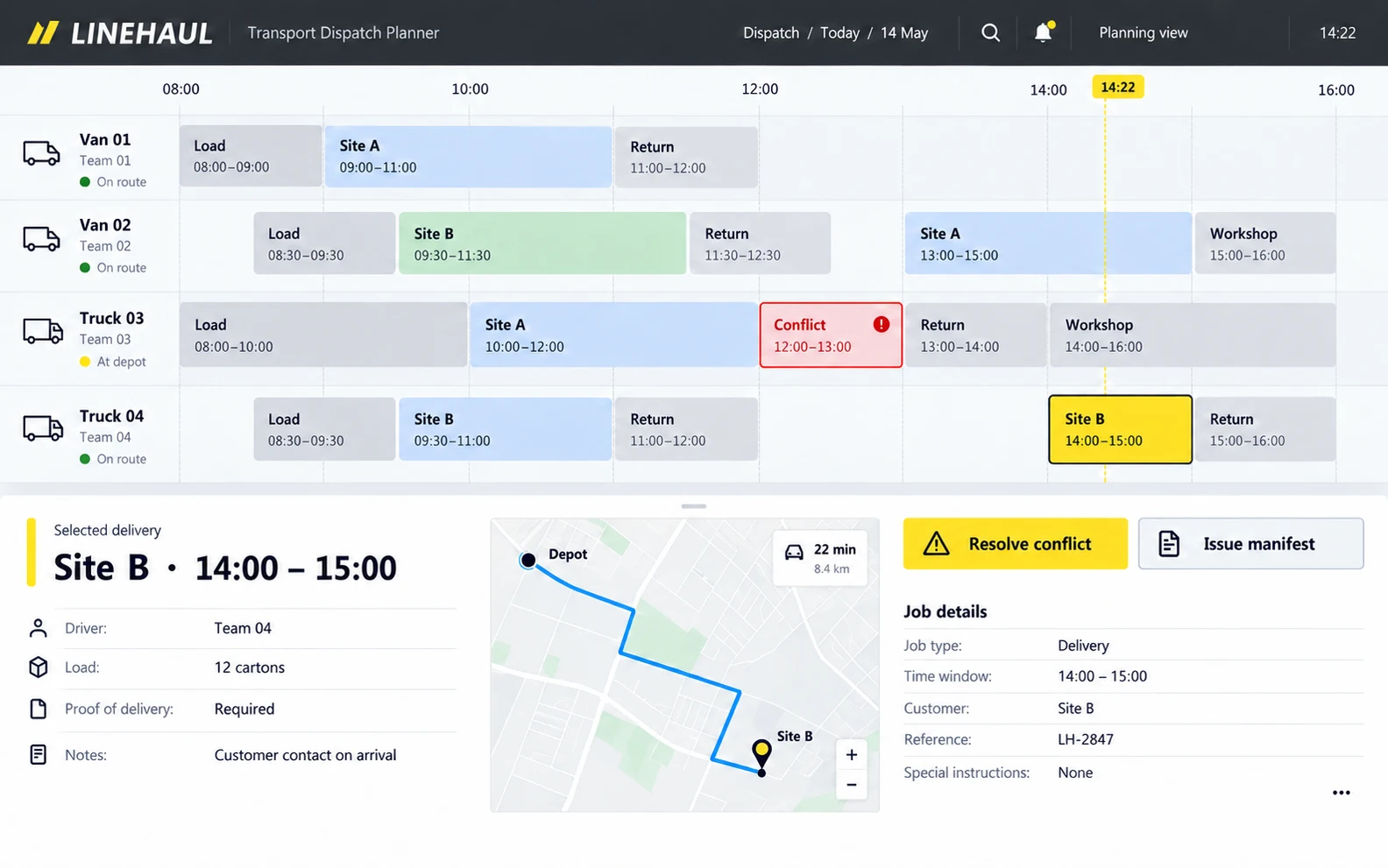The image size is (1388, 868).
Task: Click Resolve conflict button
Action: tap(1016, 544)
